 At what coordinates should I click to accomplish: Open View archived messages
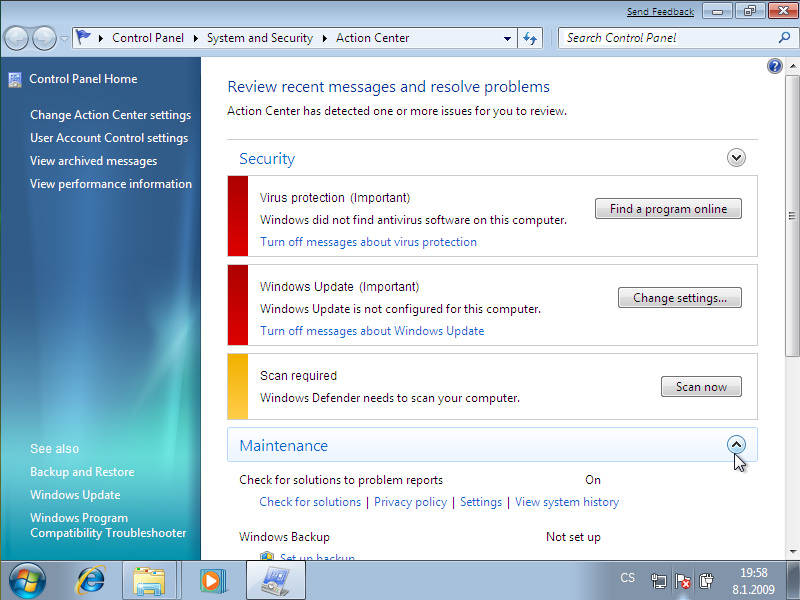click(x=93, y=161)
